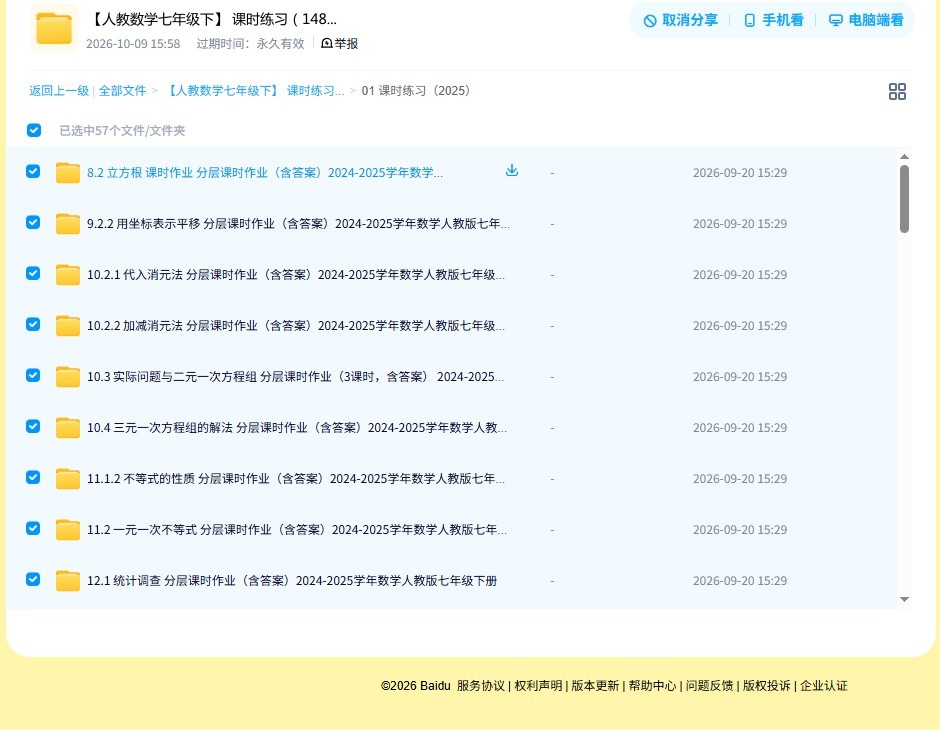Open 【人教数学七年级下】课时练习 breadcrumb
940x730 pixels.
(x=254, y=91)
